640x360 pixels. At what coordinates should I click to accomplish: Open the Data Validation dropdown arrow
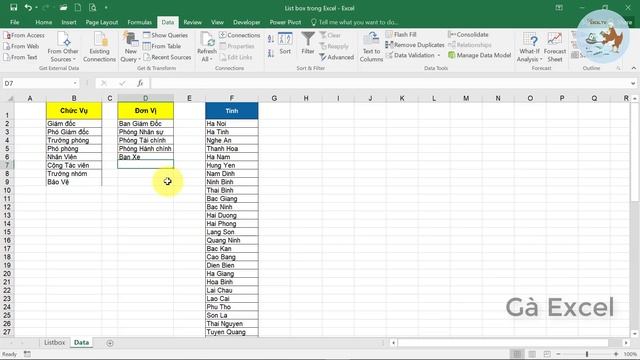(x=439, y=55)
